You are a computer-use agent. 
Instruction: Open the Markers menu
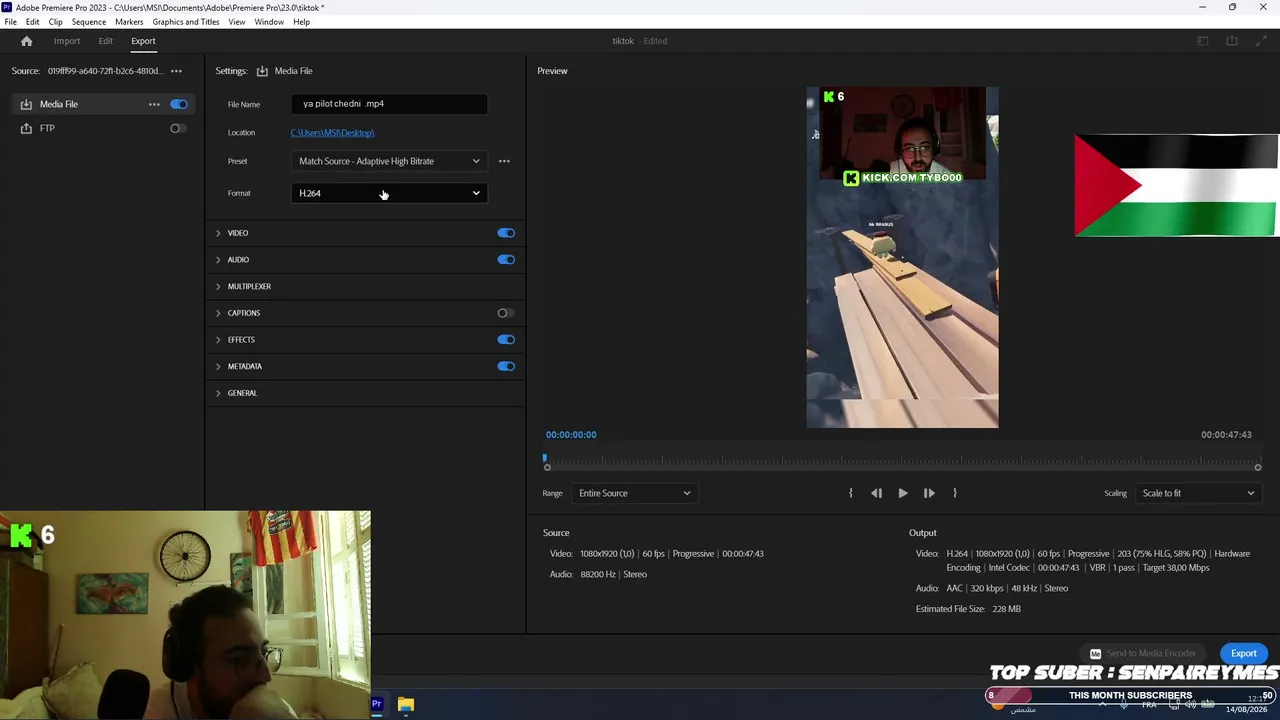(129, 22)
